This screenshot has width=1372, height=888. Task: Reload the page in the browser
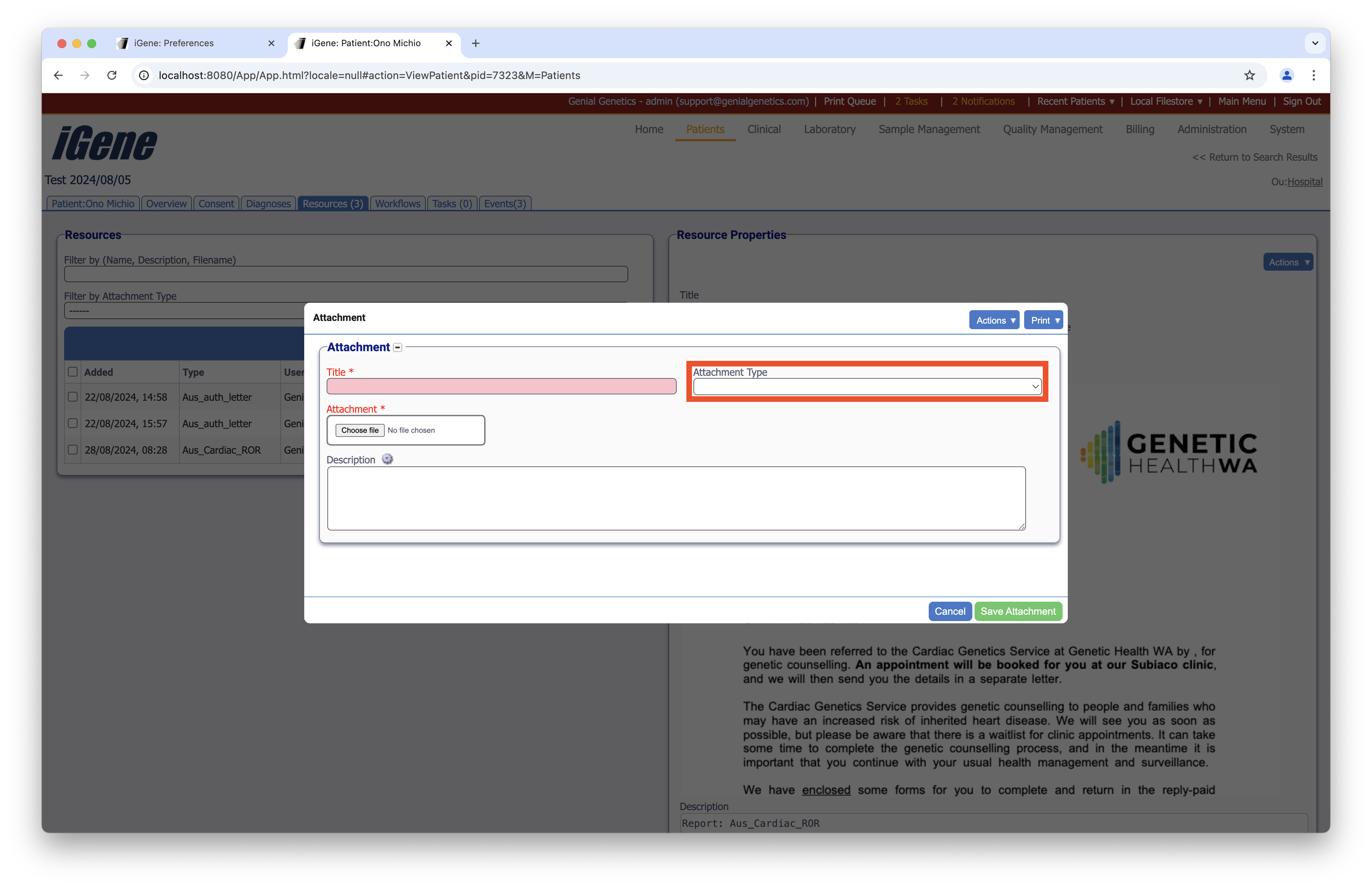(112, 75)
